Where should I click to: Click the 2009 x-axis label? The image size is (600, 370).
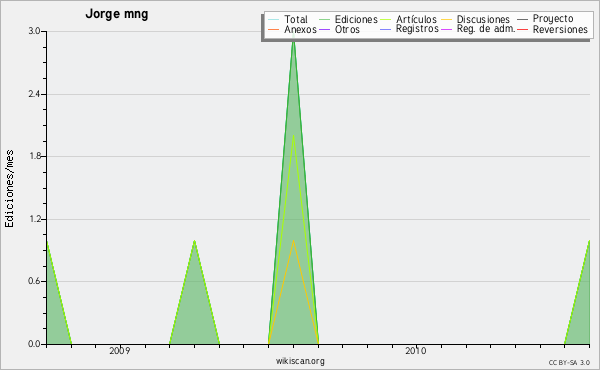pyautogui.click(x=119, y=350)
